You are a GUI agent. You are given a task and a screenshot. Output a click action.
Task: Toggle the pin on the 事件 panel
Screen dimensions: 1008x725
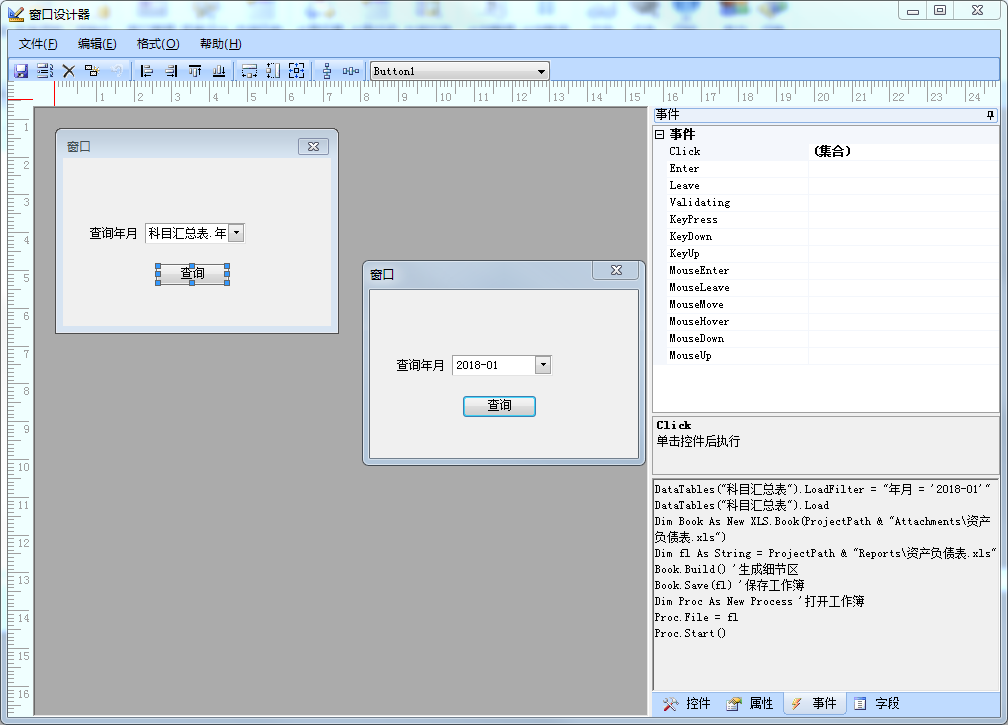click(990, 116)
